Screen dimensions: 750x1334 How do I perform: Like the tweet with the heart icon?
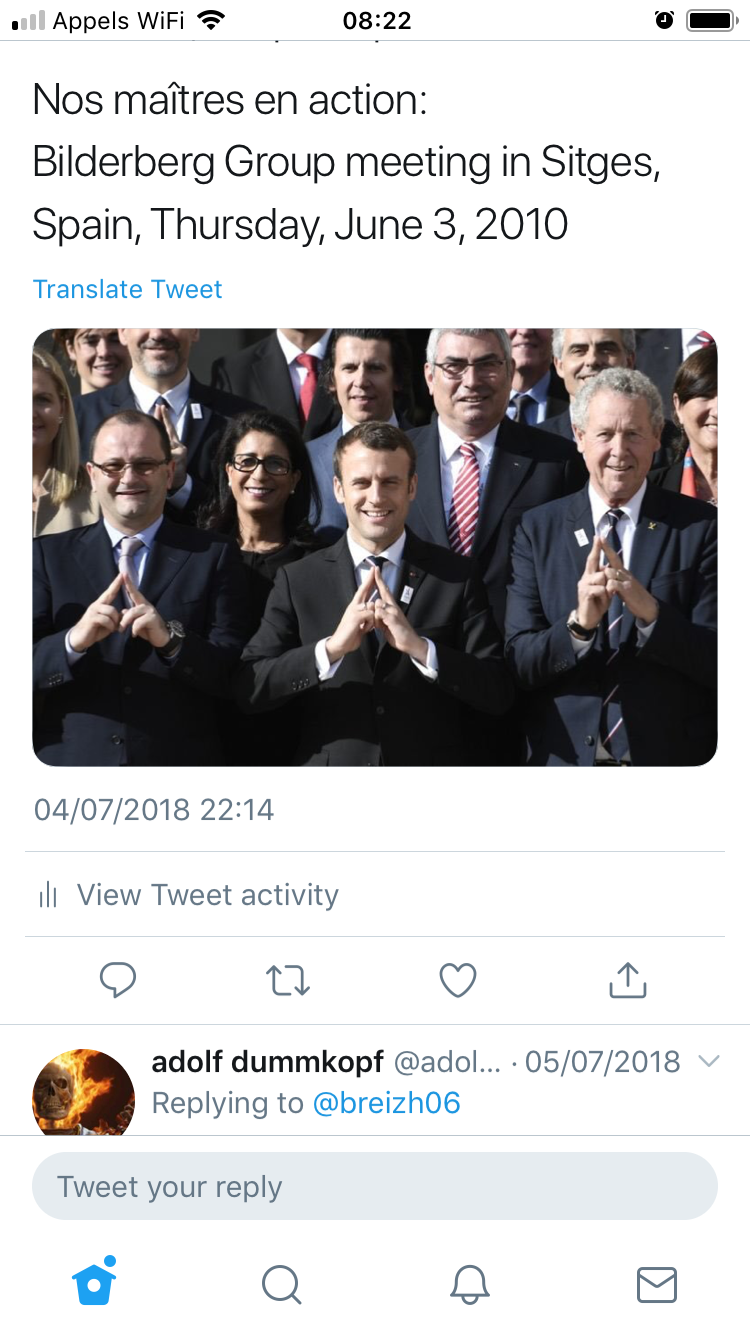point(458,980)
